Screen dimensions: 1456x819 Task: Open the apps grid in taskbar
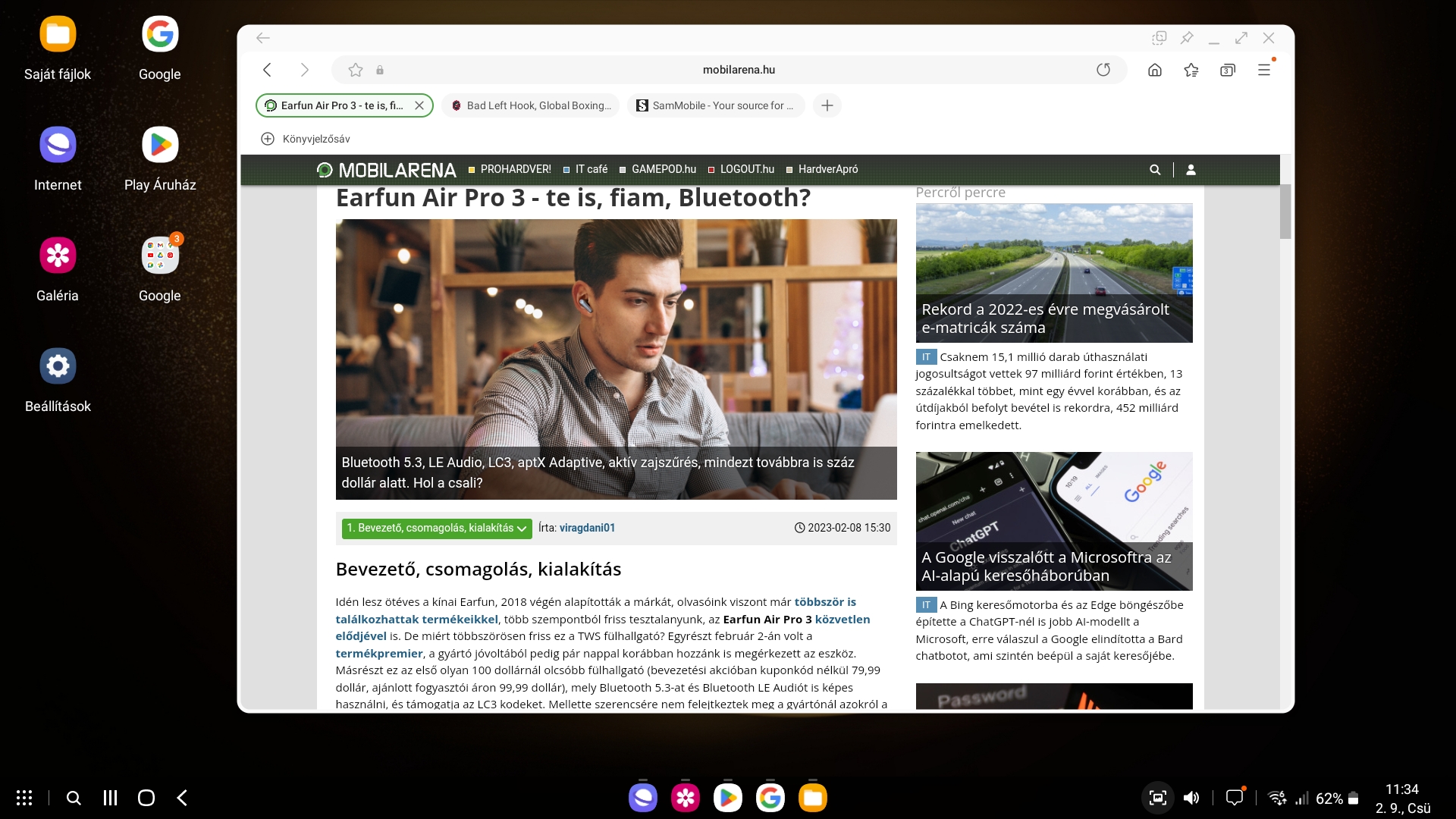tap(24, 798)
